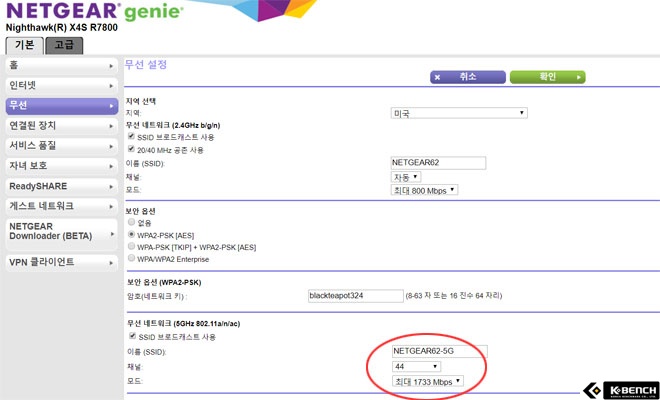Open the 최대 1733 Mbps mode dropdown
The width and height of the screenshot is (660, 400).
(x=428, y=381)
